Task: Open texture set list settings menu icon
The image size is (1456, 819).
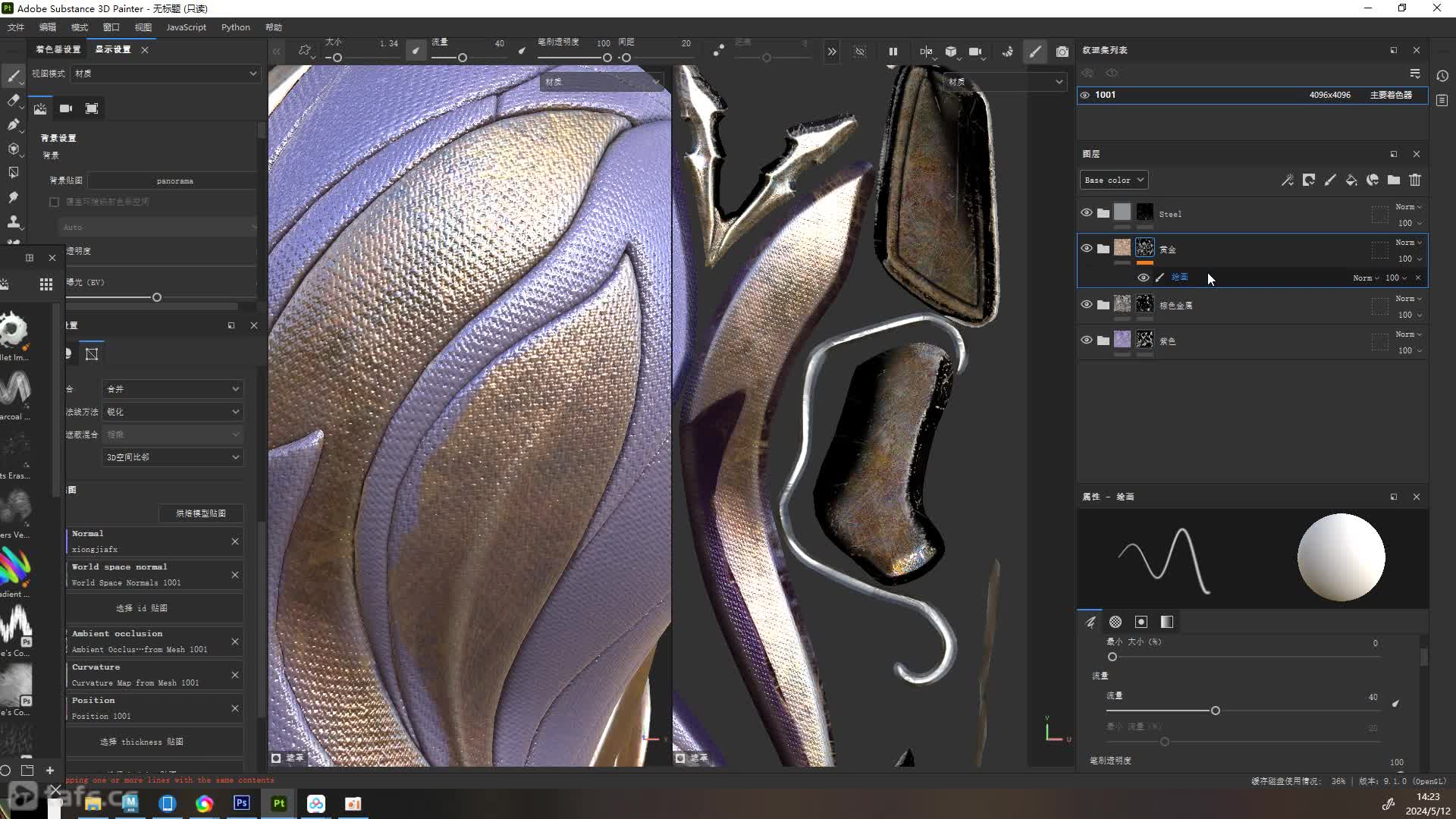Action: pyautogui.click(x=1415, y=74)
